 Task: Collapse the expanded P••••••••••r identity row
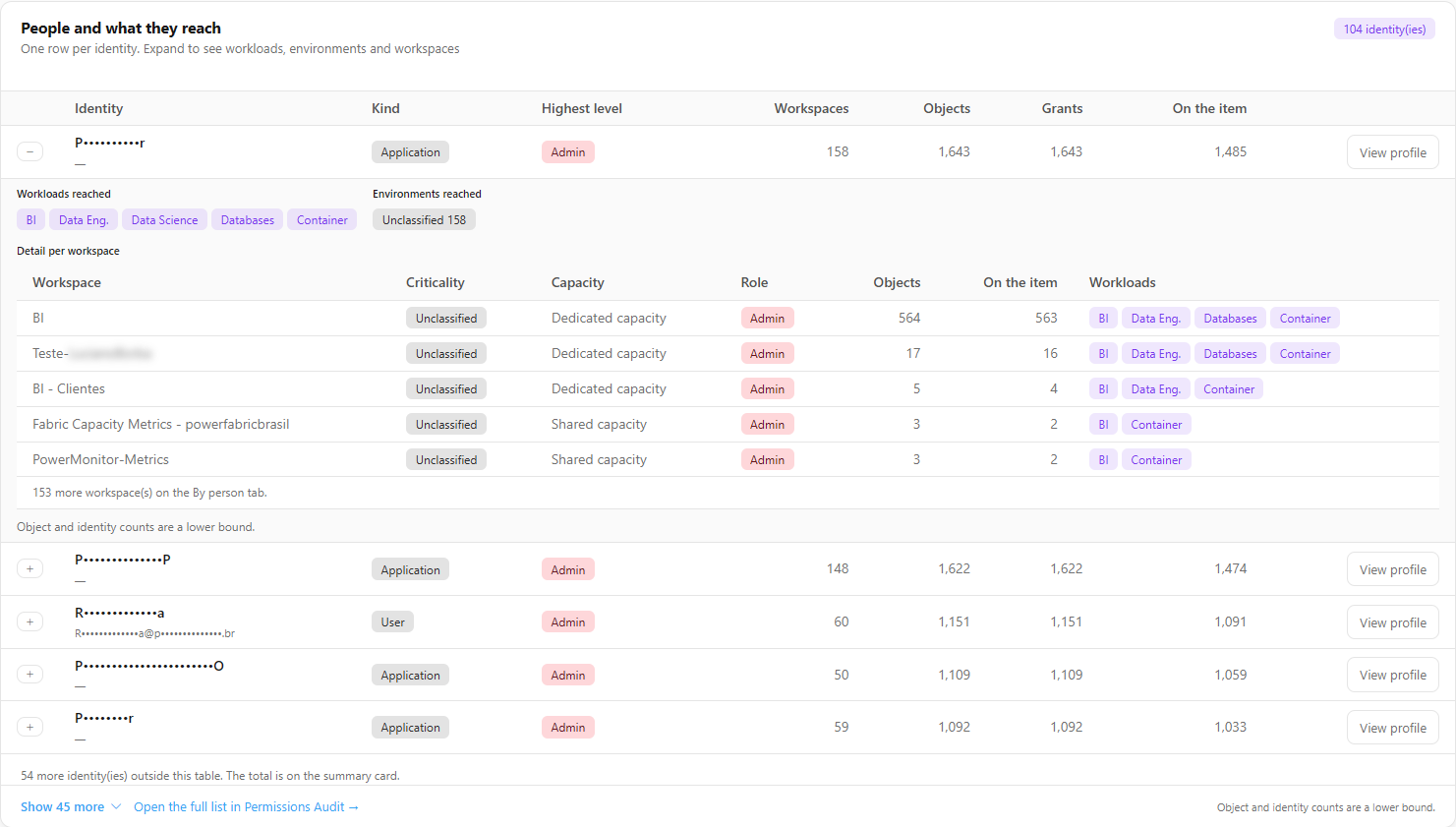[29, 151]
